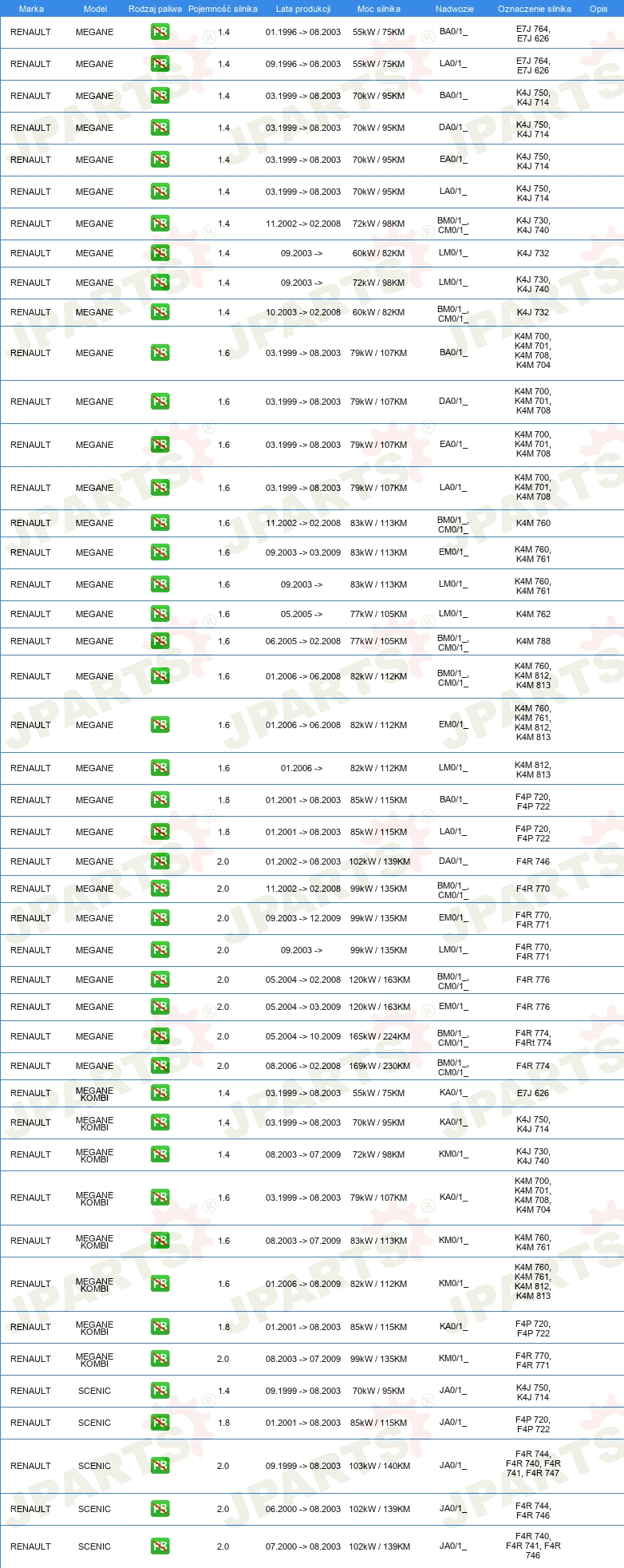Select the lone E7J 626 engine code cell

(x=533, y=1093)
